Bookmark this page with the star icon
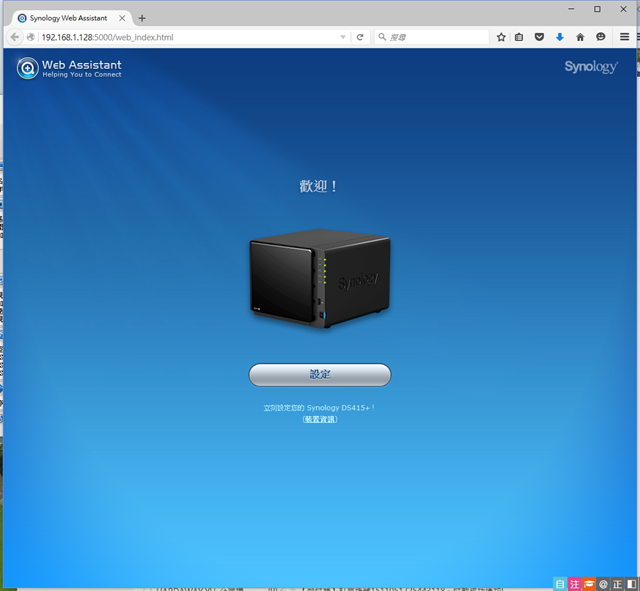The image size is (640, 591). pyautogui.click(x=501, y=37)
